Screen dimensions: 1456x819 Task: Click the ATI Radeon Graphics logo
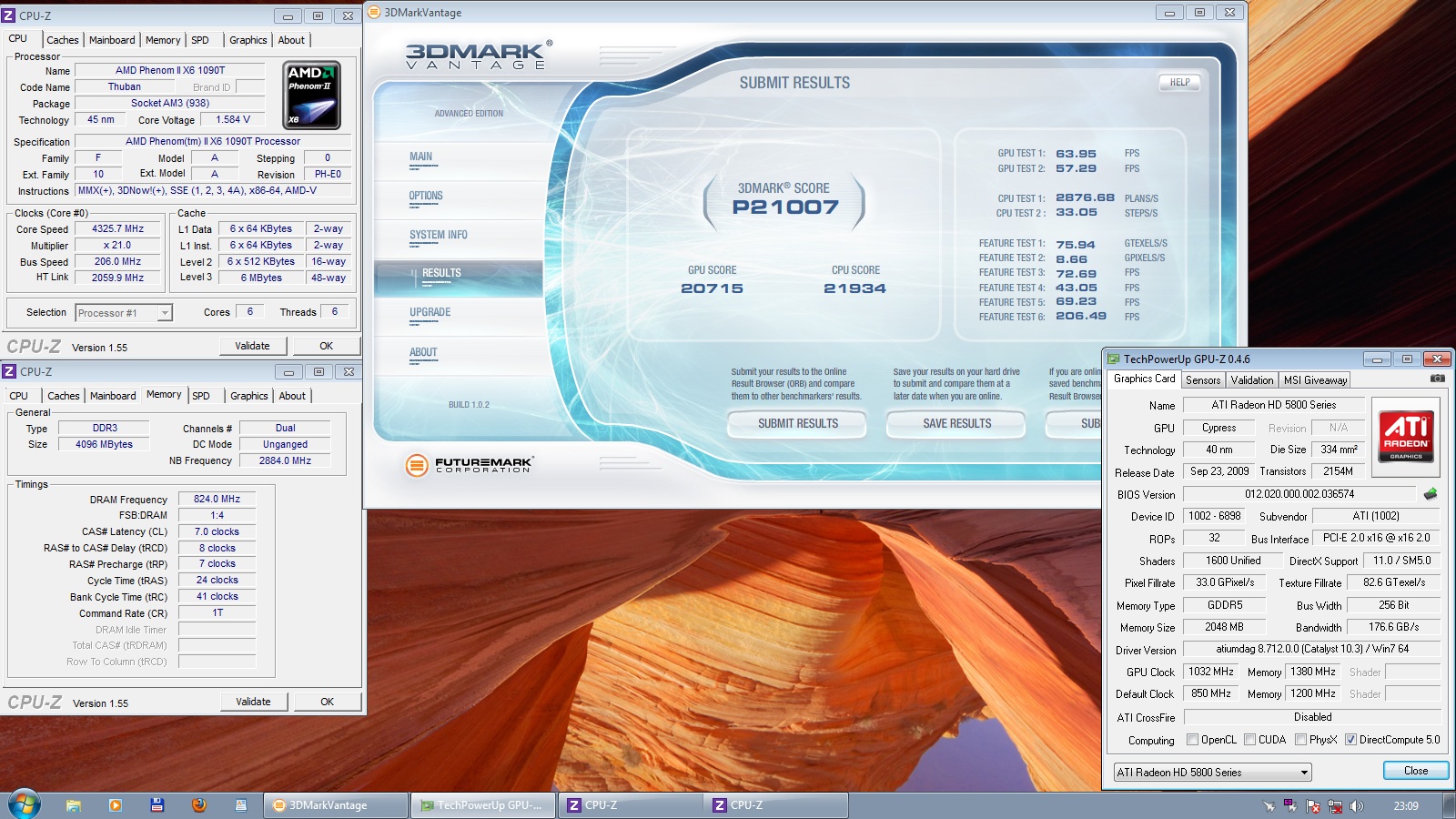click(x=1405, y=436)
